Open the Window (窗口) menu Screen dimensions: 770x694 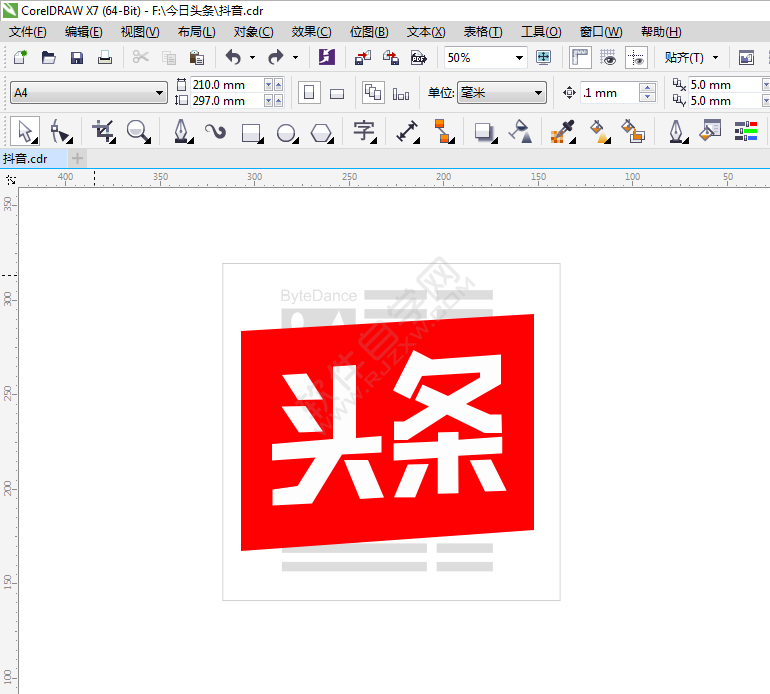pyautogui.click(x=601, y=32)
